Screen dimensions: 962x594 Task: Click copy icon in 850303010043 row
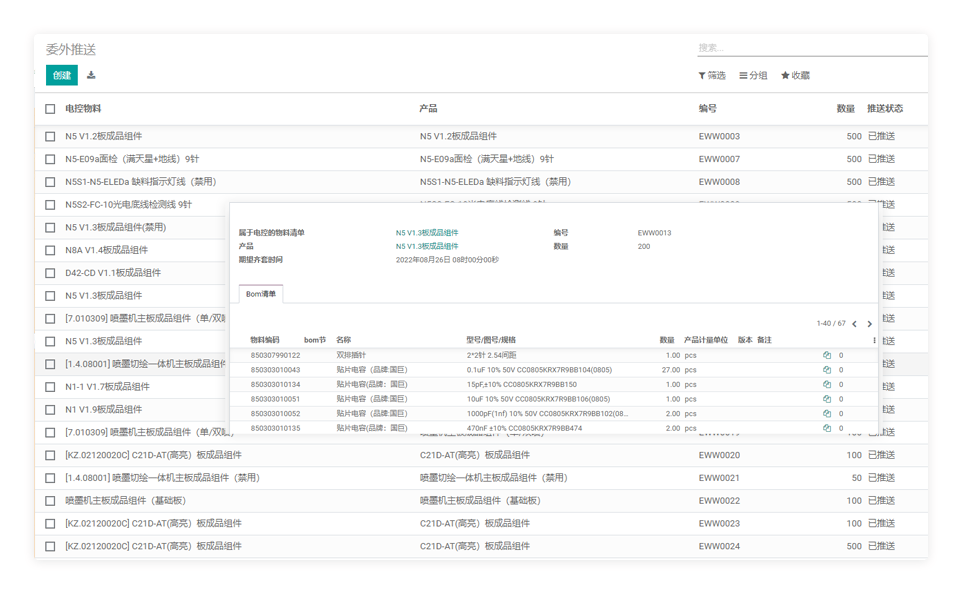click(827, 370)
